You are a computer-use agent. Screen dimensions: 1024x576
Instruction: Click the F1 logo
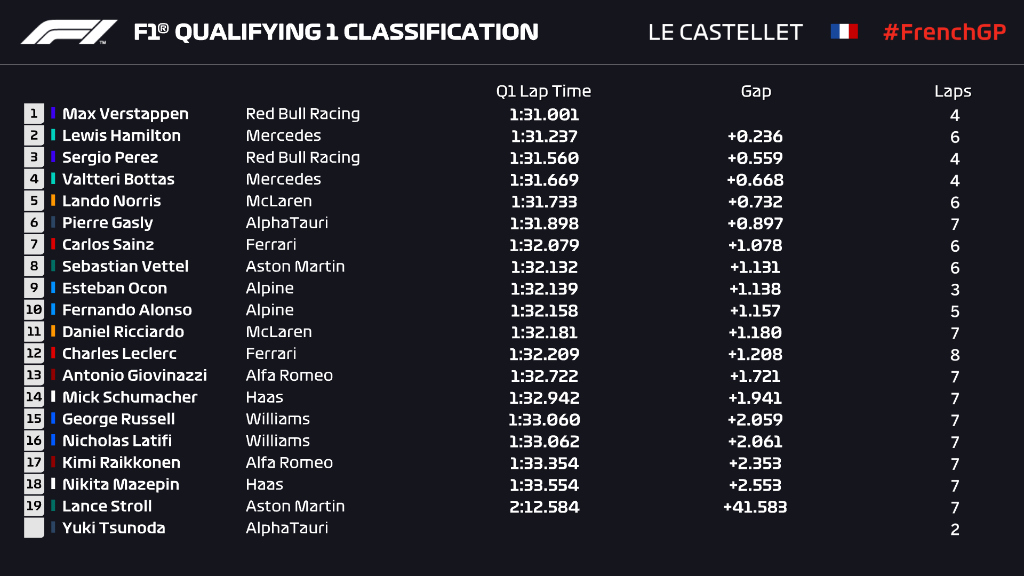tap(69, 32)
